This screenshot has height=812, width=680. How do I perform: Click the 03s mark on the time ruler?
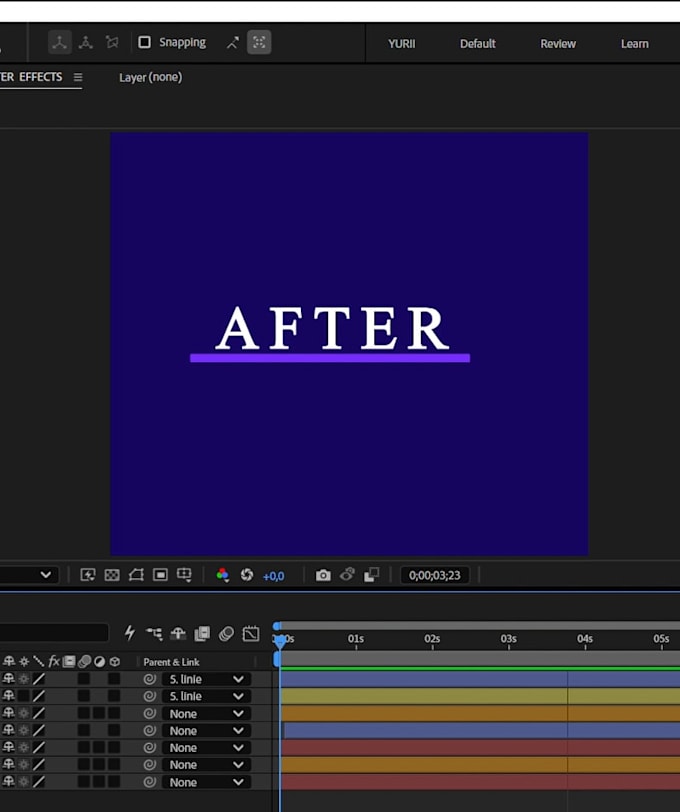pos(509,639)
